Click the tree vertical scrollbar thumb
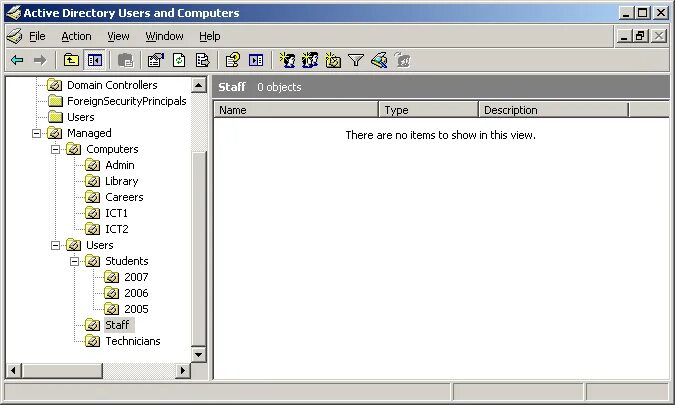 pos(198,249)
